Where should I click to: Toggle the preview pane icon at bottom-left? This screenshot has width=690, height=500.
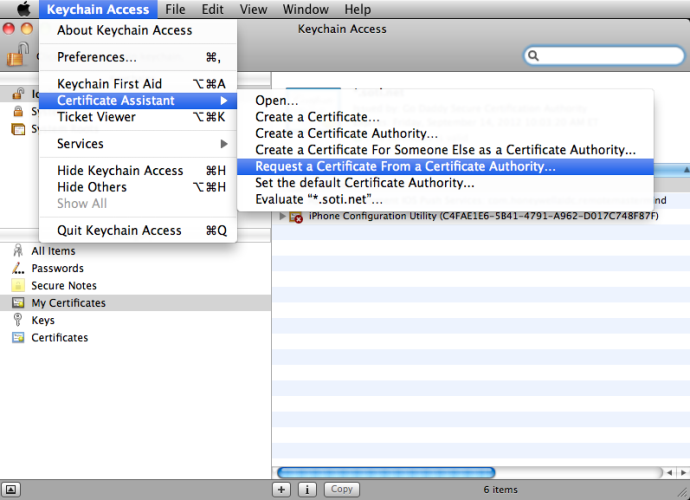point(11,489)
